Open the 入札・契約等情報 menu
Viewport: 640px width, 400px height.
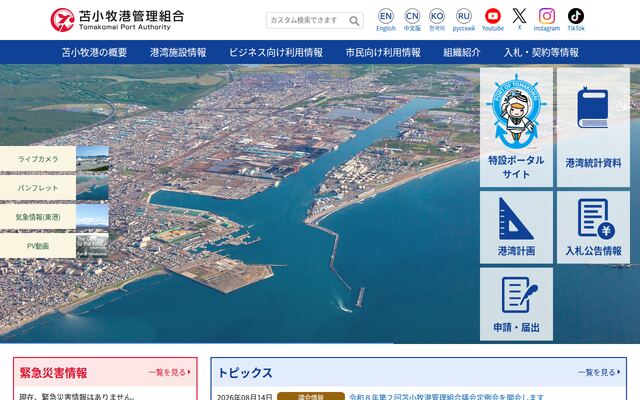[x=541, y=52]
